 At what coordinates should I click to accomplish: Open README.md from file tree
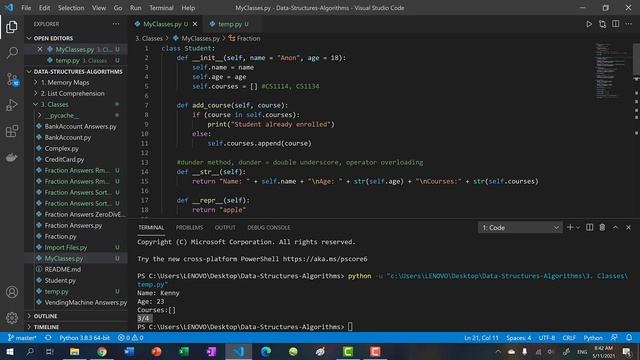[x=62, y=269]
